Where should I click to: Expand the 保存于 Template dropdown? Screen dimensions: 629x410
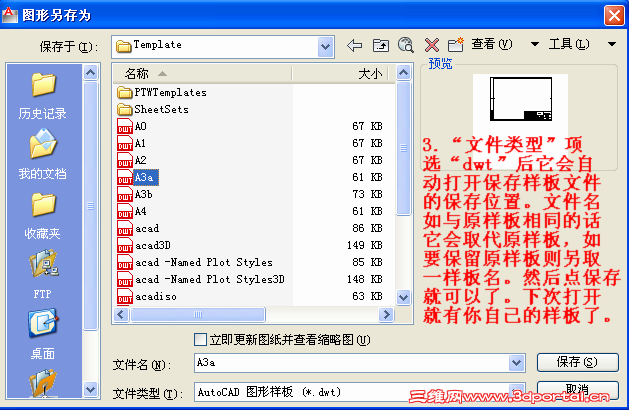pyautogui.click(x=325, y=47)
